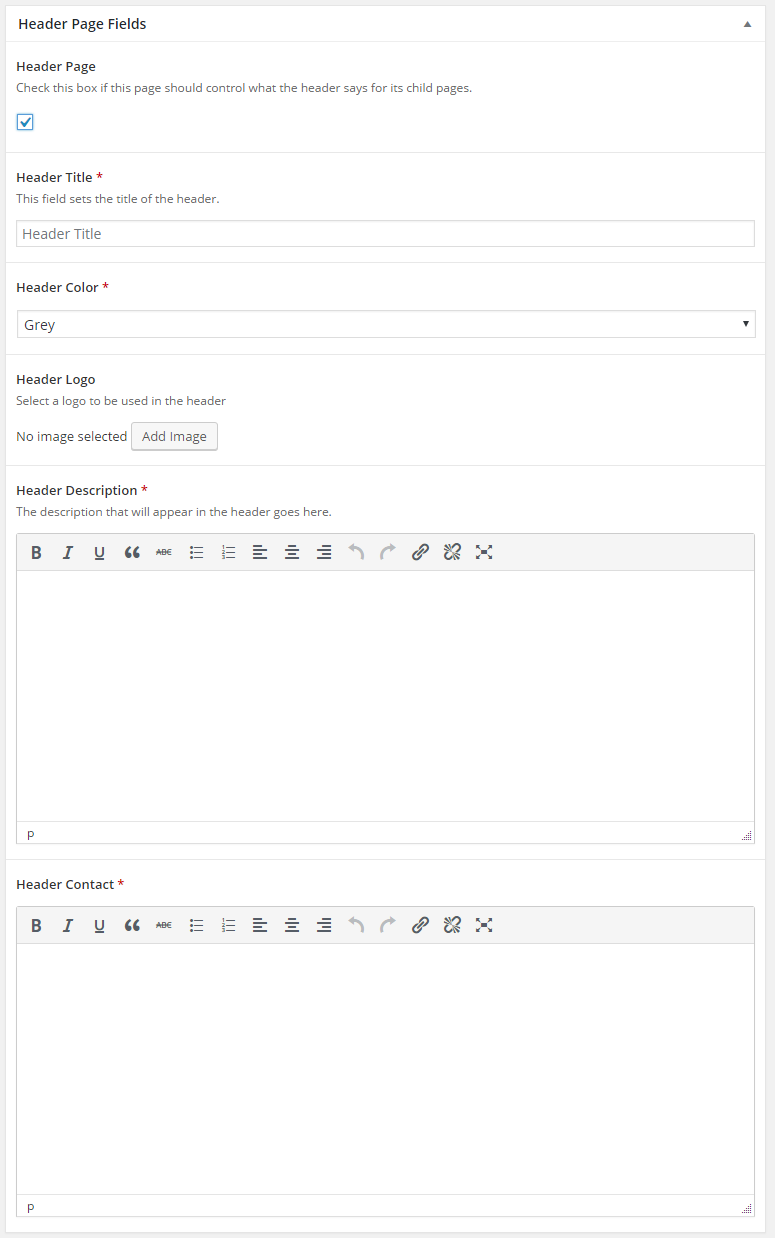Apply Strikethrough in Header Contact editor
Viewport: 775px width, 1238px height.
[x=164, y=925]
